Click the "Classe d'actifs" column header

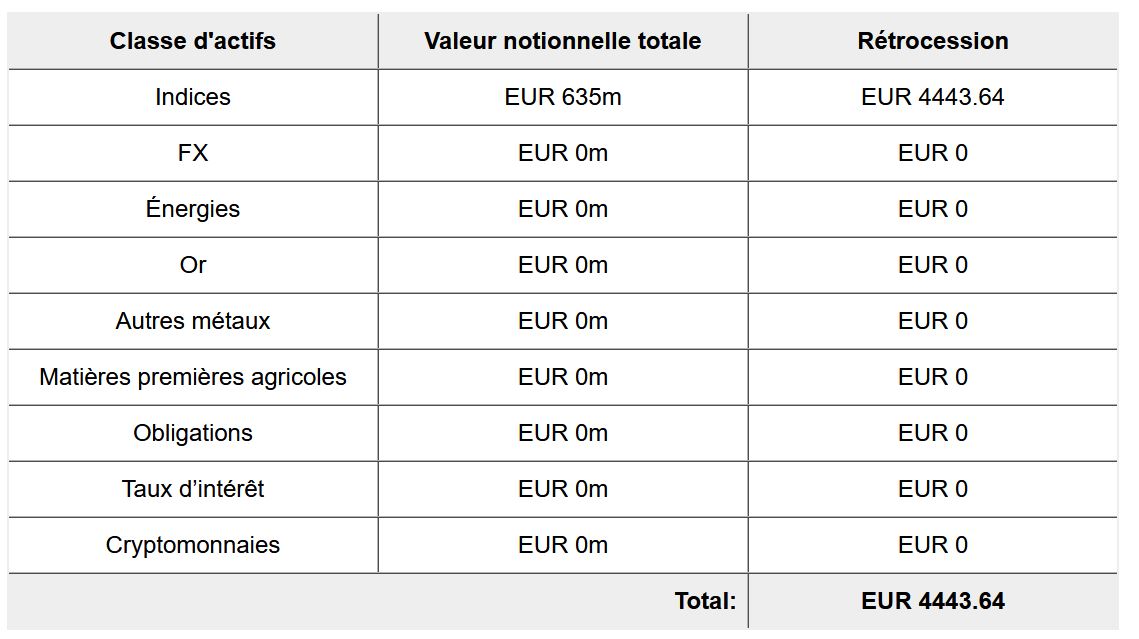[x=193, y=41]
